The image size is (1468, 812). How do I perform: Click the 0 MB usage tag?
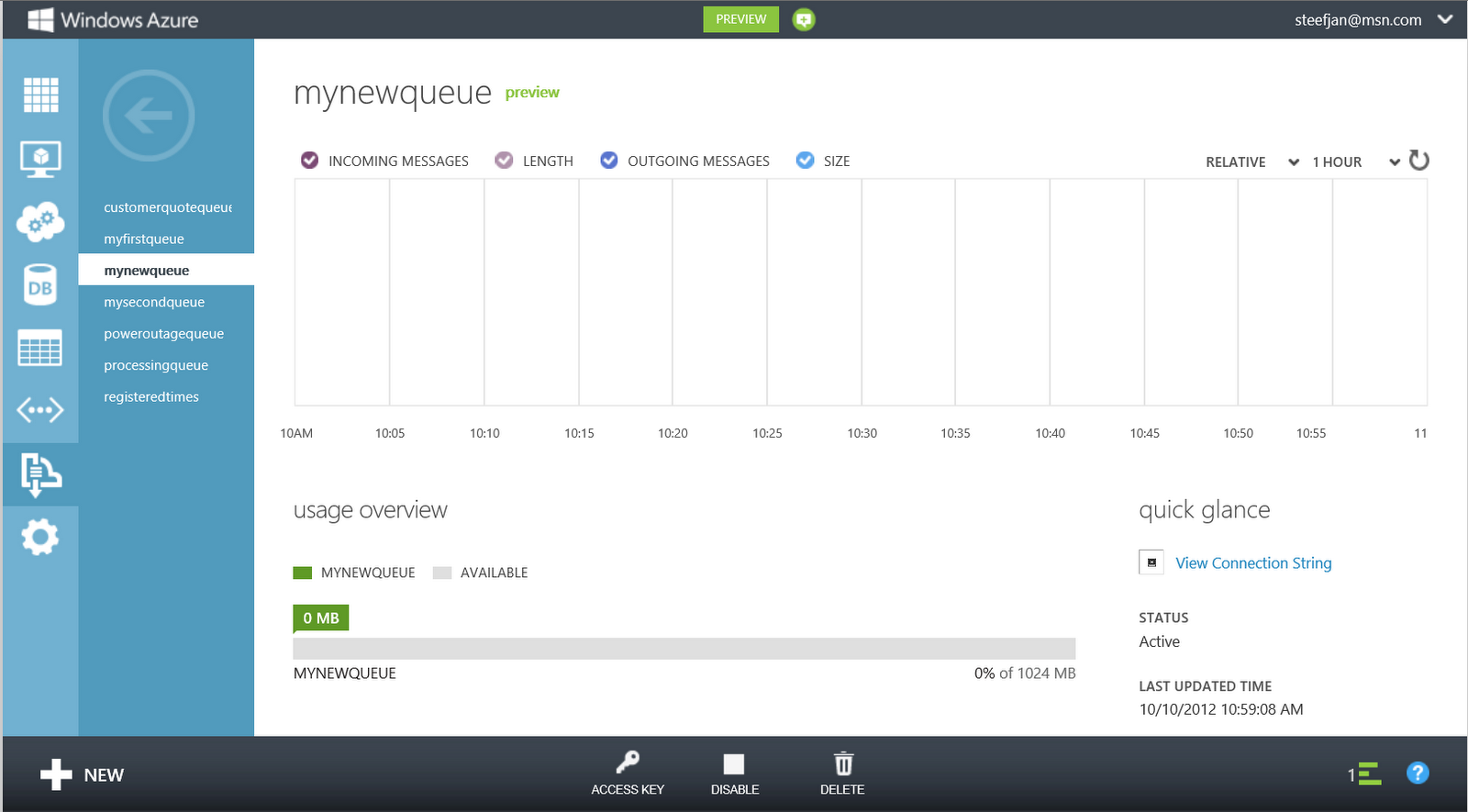pos(321,617)
